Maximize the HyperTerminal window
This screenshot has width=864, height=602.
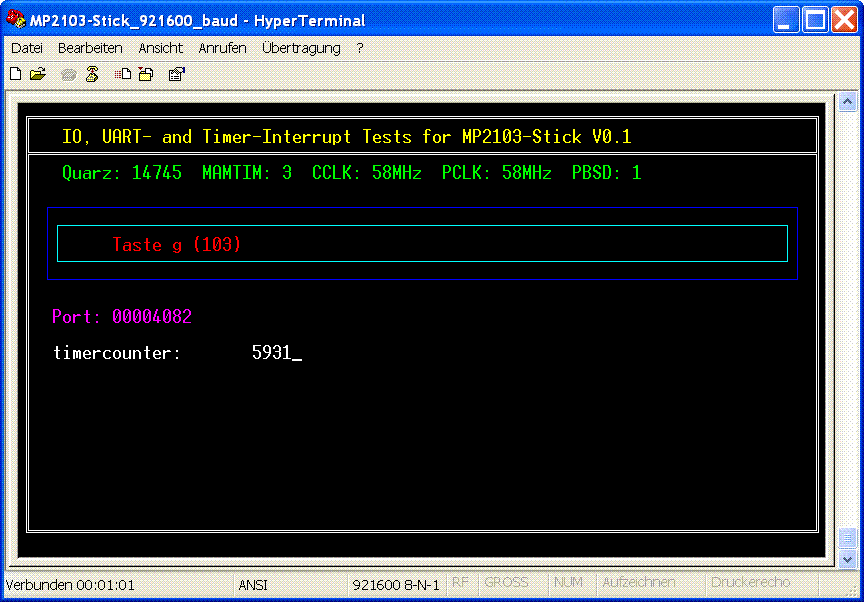tap(816, 20)
